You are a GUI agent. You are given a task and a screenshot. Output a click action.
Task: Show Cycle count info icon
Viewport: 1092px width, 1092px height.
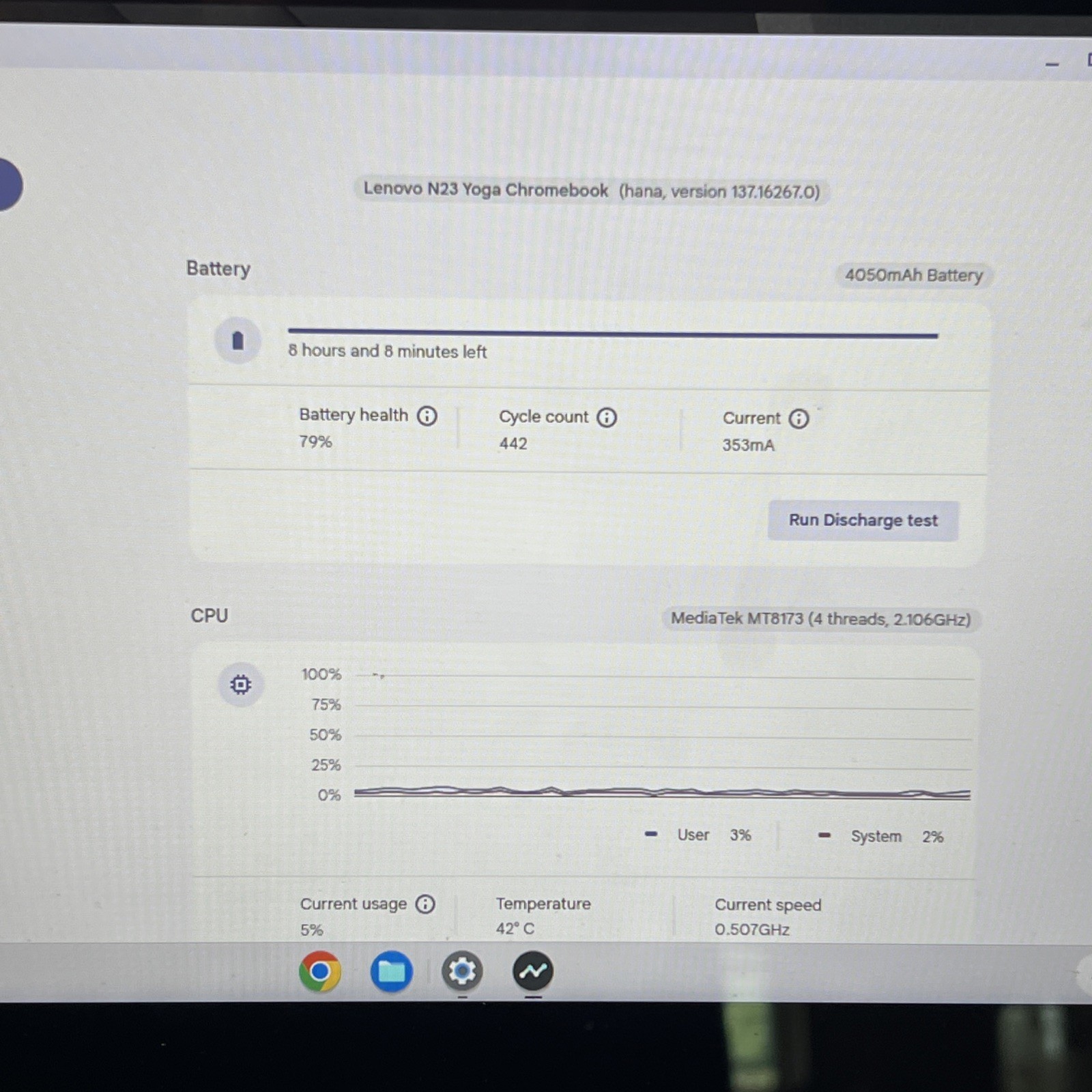click(x=607, y=417)
